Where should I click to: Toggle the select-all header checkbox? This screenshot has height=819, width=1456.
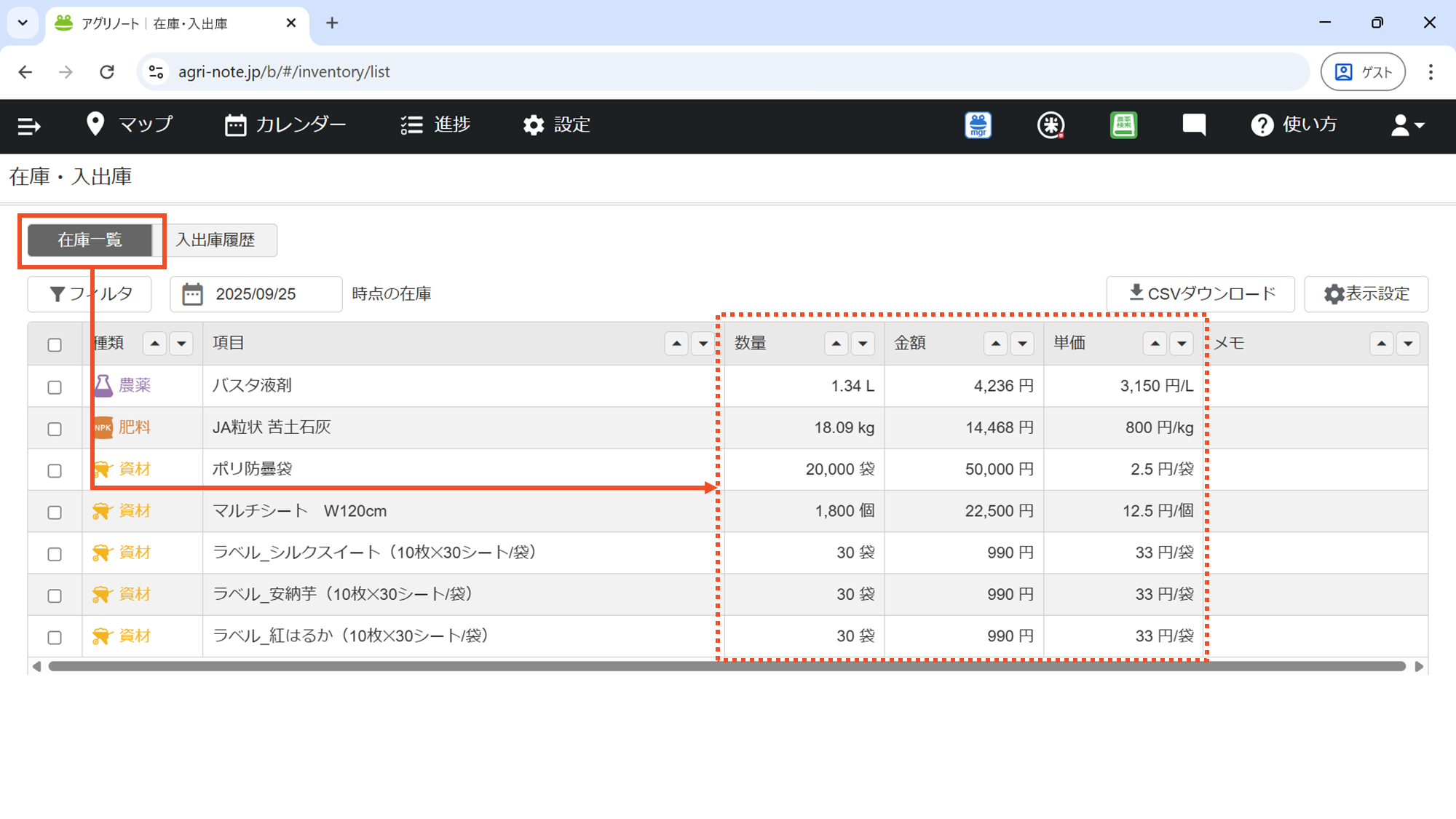55,344
